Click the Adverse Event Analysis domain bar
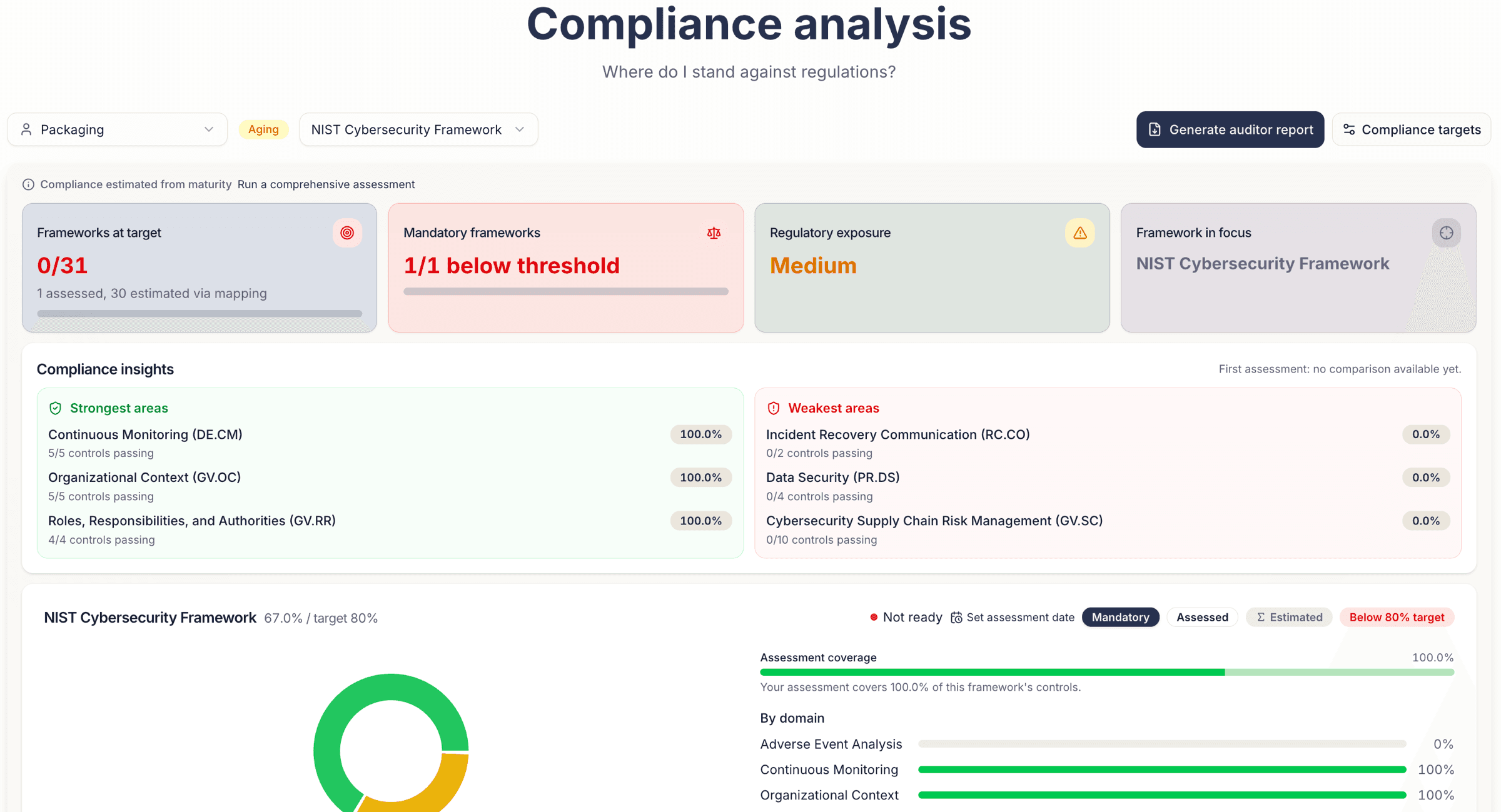1501x812 pixels. [x=1162, y=744]
